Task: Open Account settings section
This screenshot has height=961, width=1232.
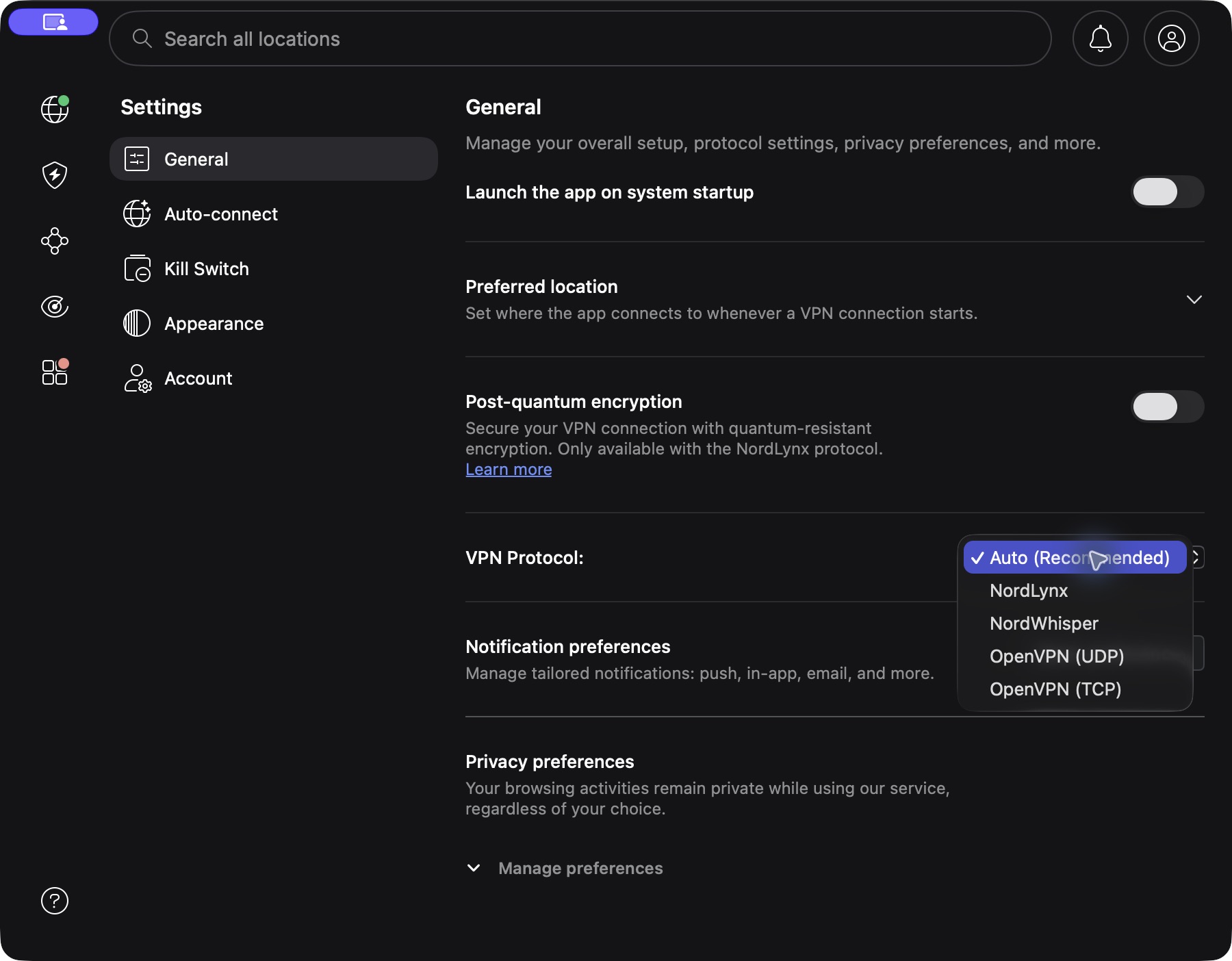Action: click(x=274, y=378)
